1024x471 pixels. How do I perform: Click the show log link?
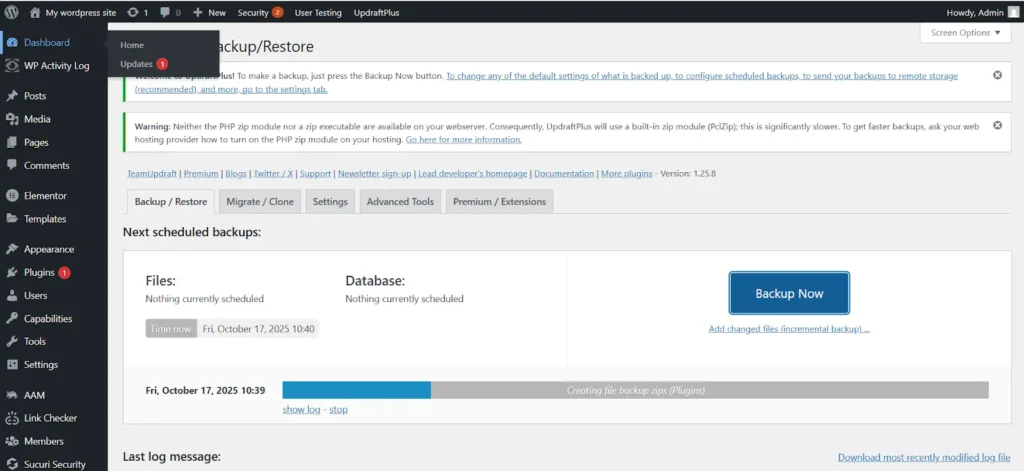301,409
